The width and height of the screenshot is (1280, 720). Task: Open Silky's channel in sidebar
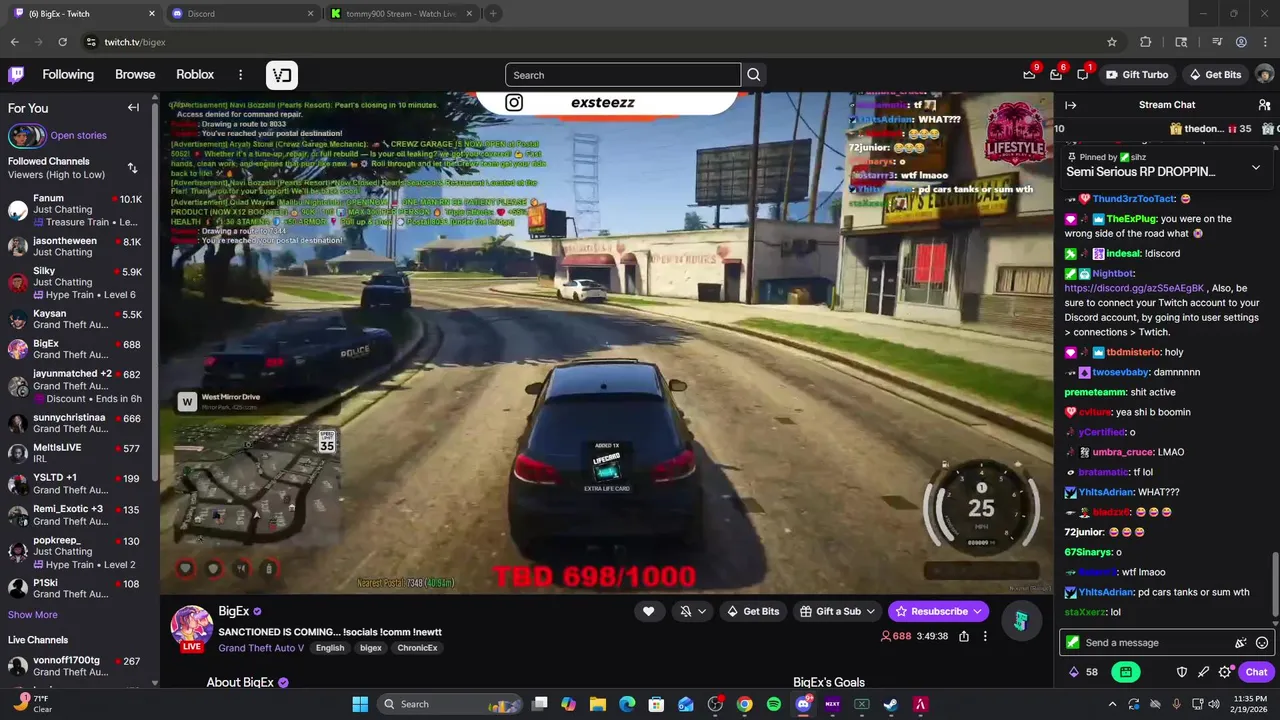[78, 283]
